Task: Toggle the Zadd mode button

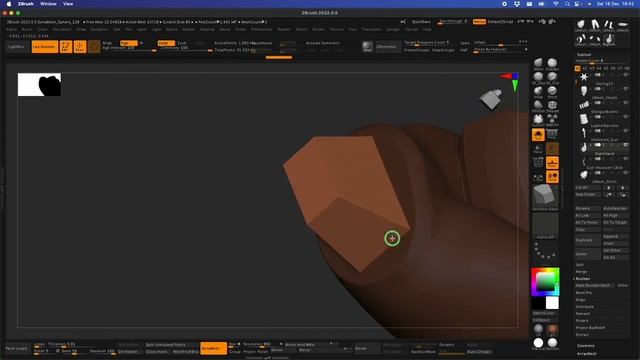Action: (x=166, y=43)
